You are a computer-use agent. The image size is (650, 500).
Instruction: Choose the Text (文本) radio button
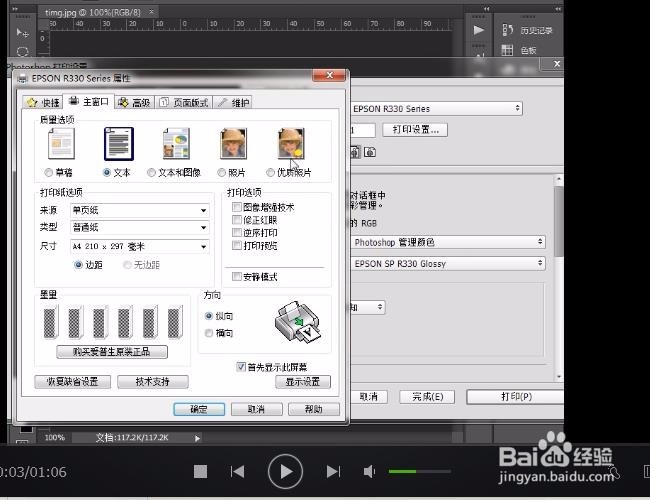(107, 172)
